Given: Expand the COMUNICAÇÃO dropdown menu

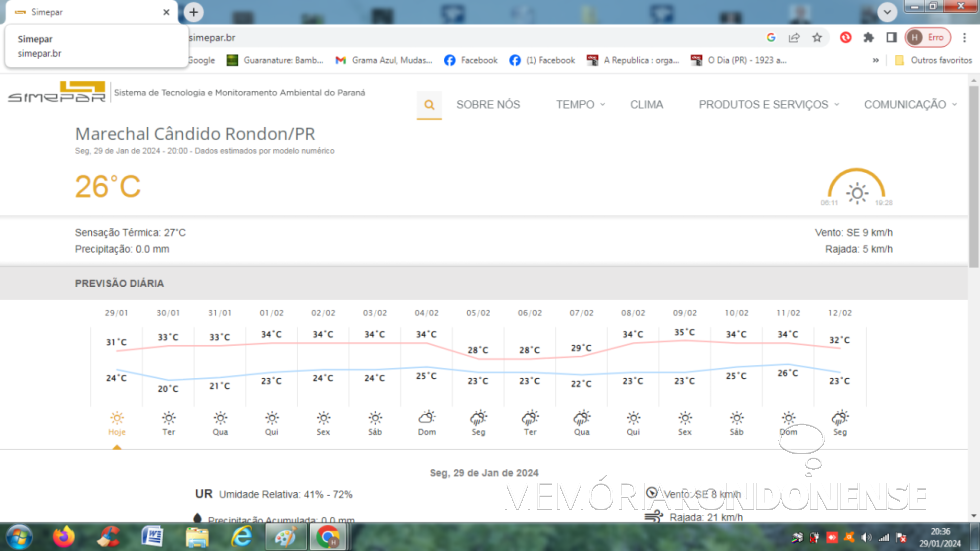Looking at the screenshot, I should tap(910, 105).
